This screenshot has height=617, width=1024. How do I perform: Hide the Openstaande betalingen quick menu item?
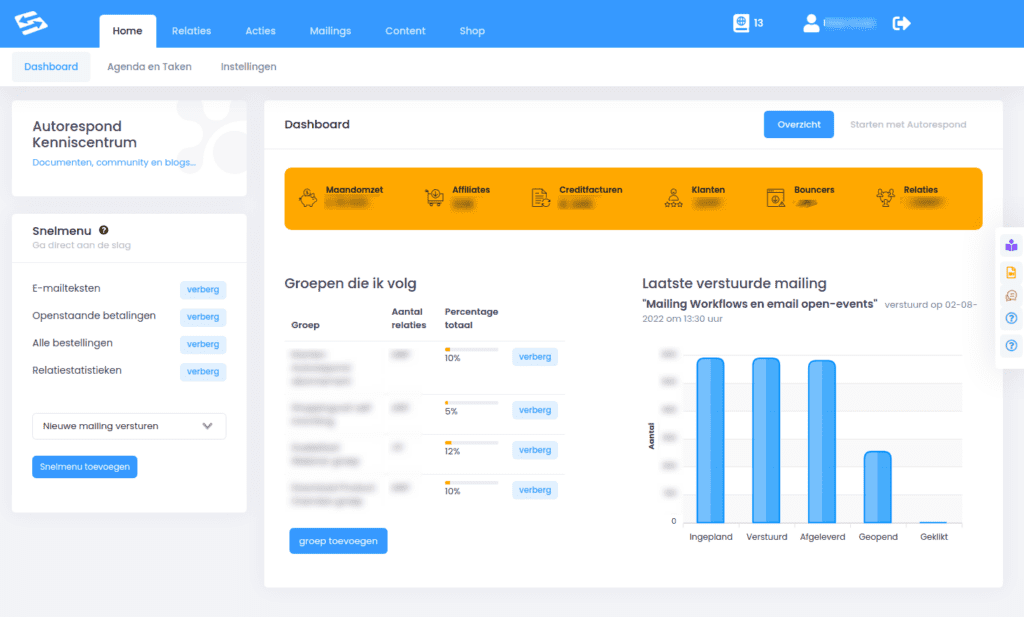click(x=203, y=317)
